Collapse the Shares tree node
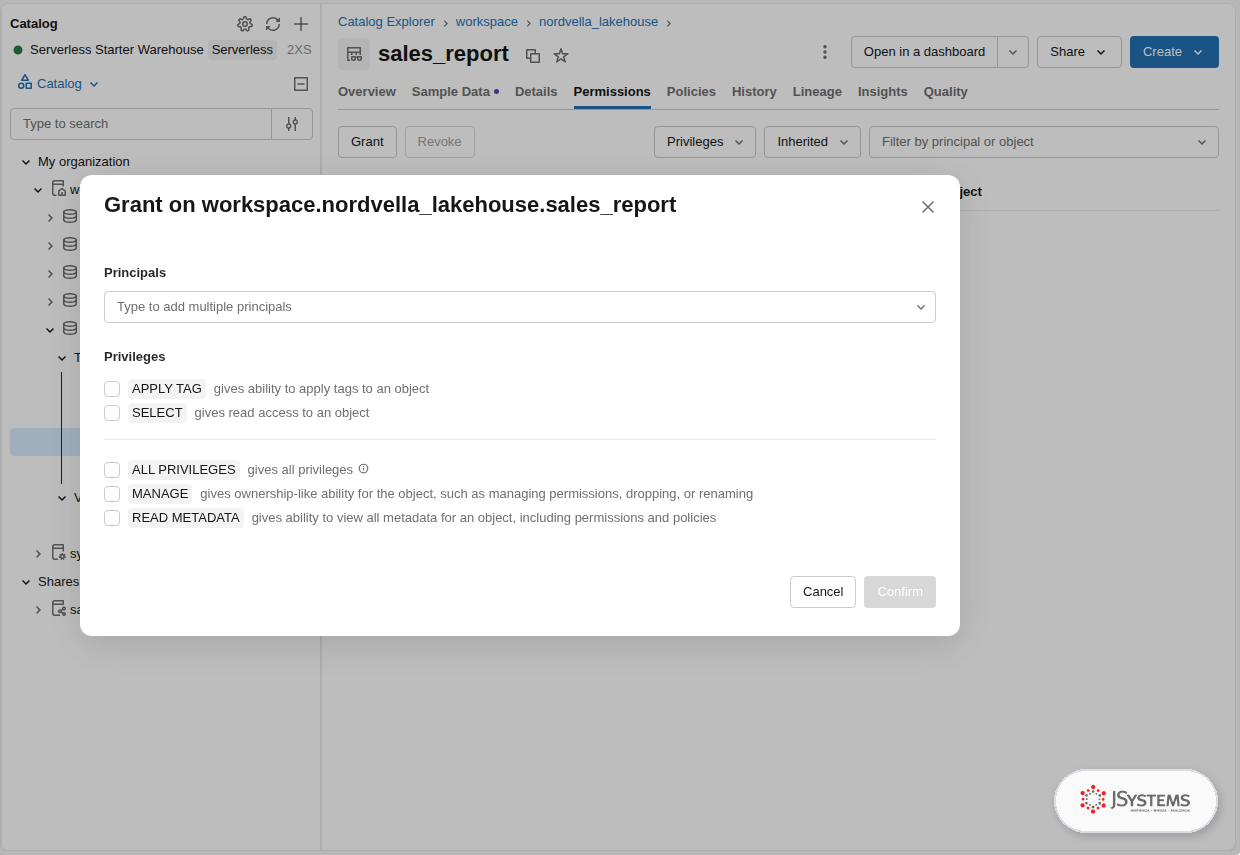 (26, 582)
